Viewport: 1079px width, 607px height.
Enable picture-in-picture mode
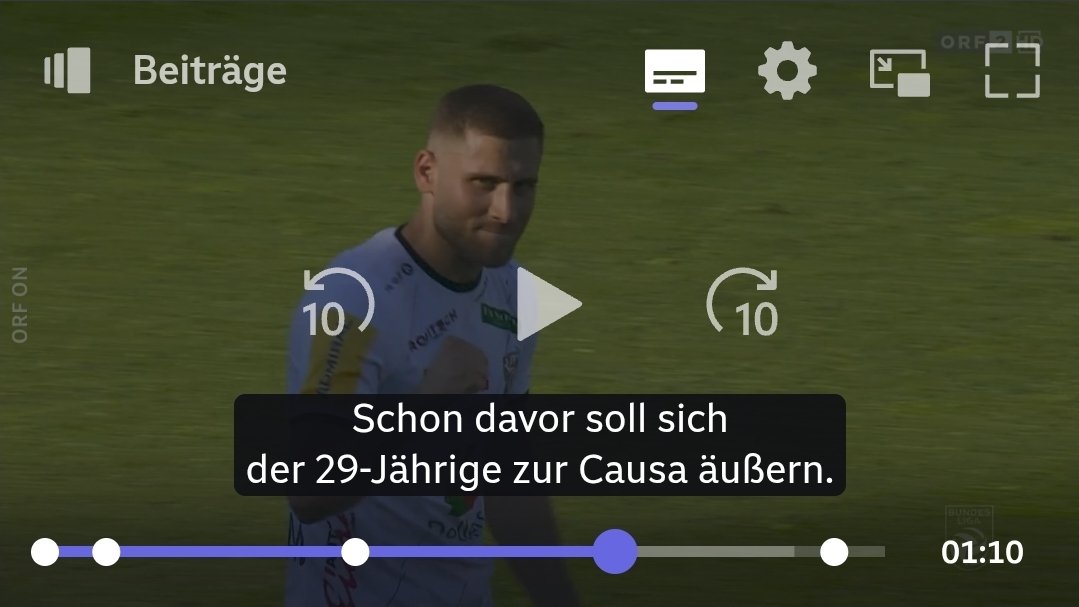(899, 72)
